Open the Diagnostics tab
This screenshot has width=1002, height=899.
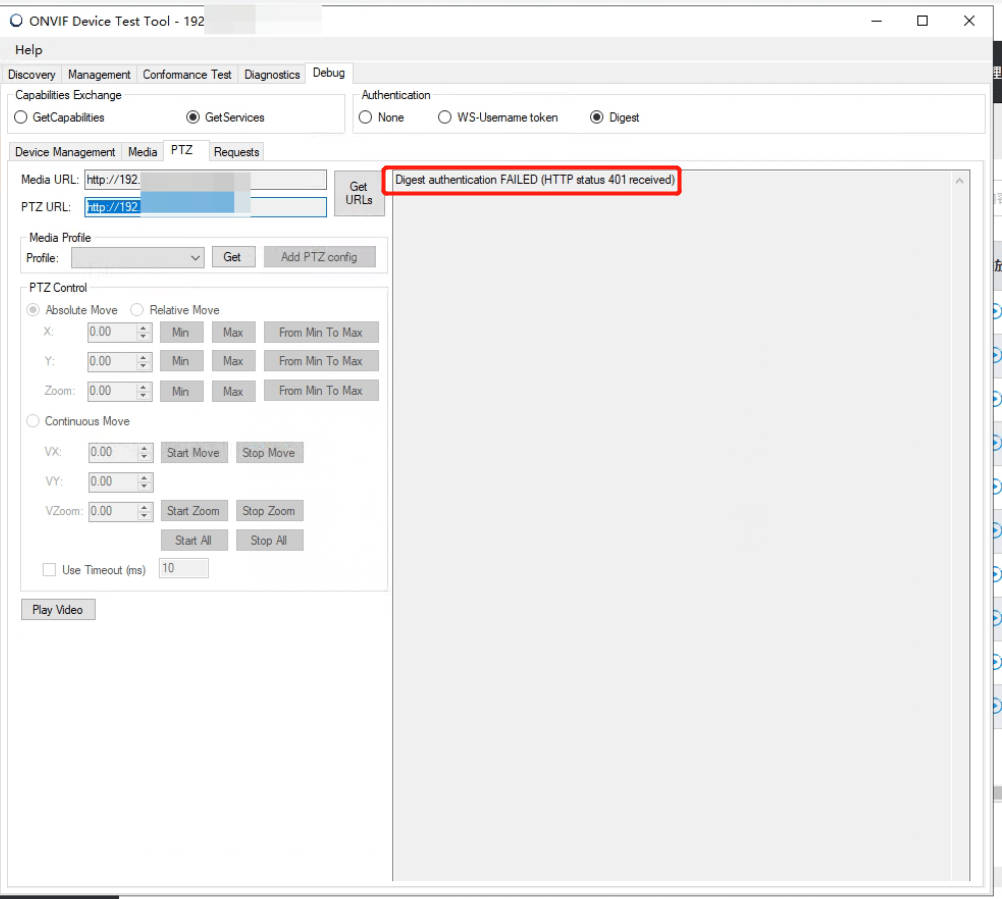coord(272,75)
